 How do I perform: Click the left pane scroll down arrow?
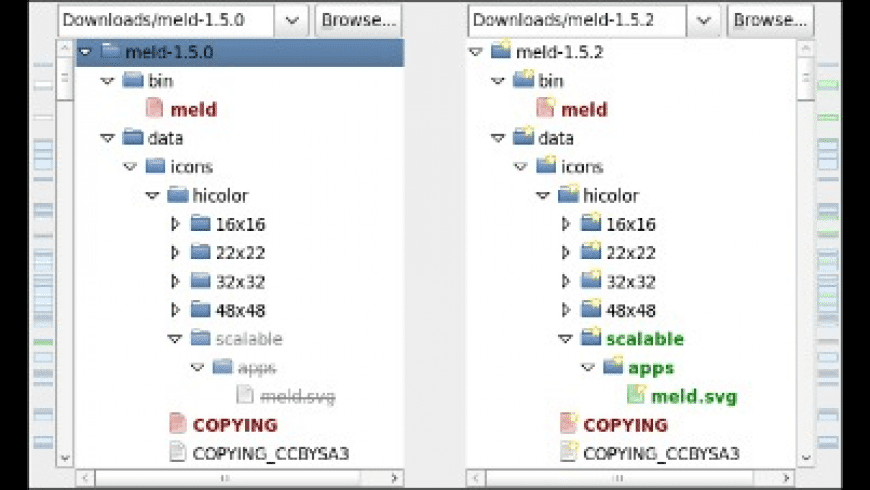[x=65, y=458]
